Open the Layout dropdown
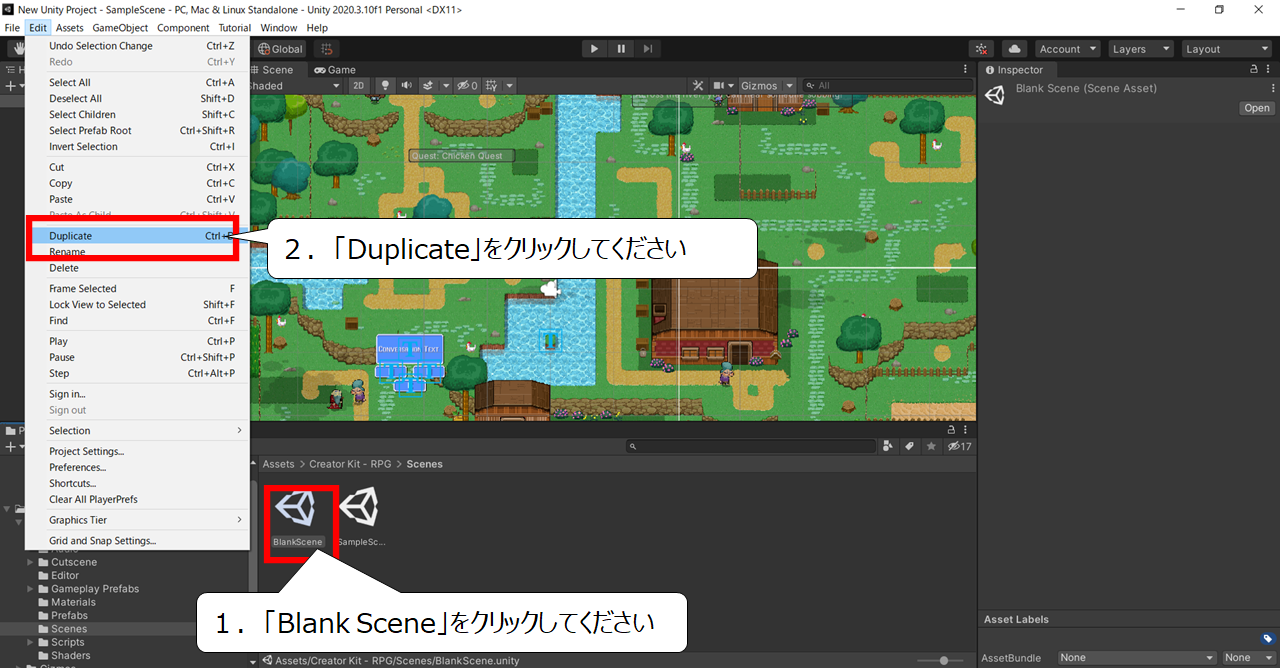The image size is (1280, 668). point(1226,49)
